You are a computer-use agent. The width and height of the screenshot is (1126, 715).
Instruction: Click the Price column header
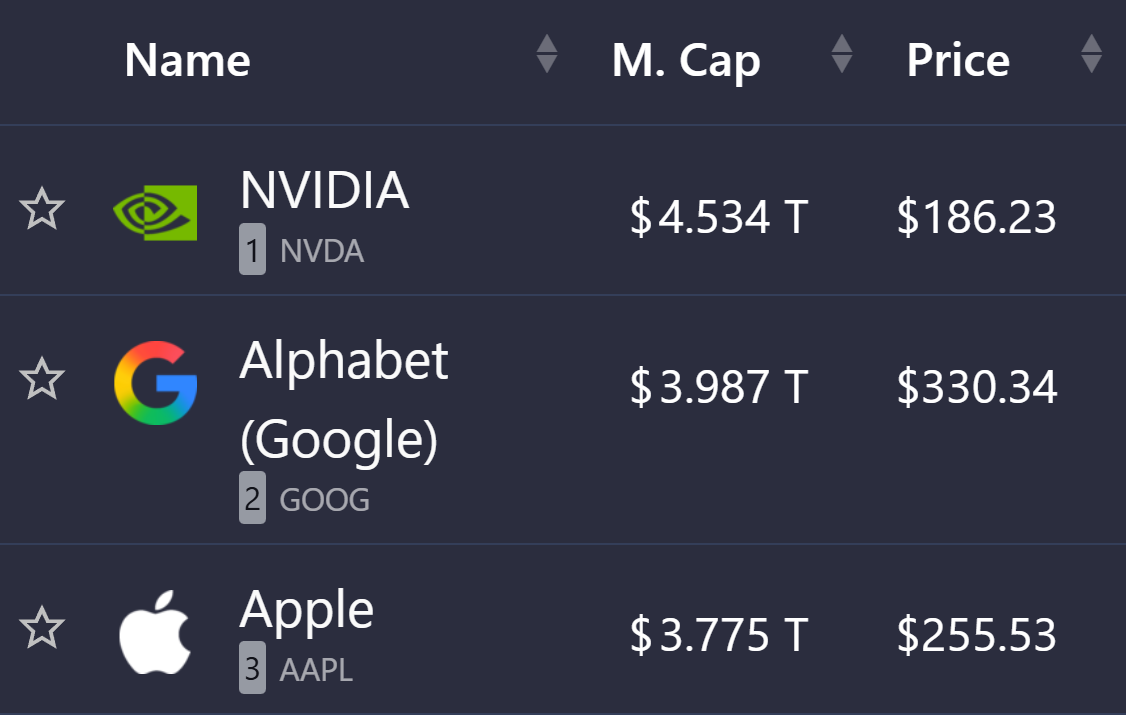pyautogui.click(x=958, y=61)
